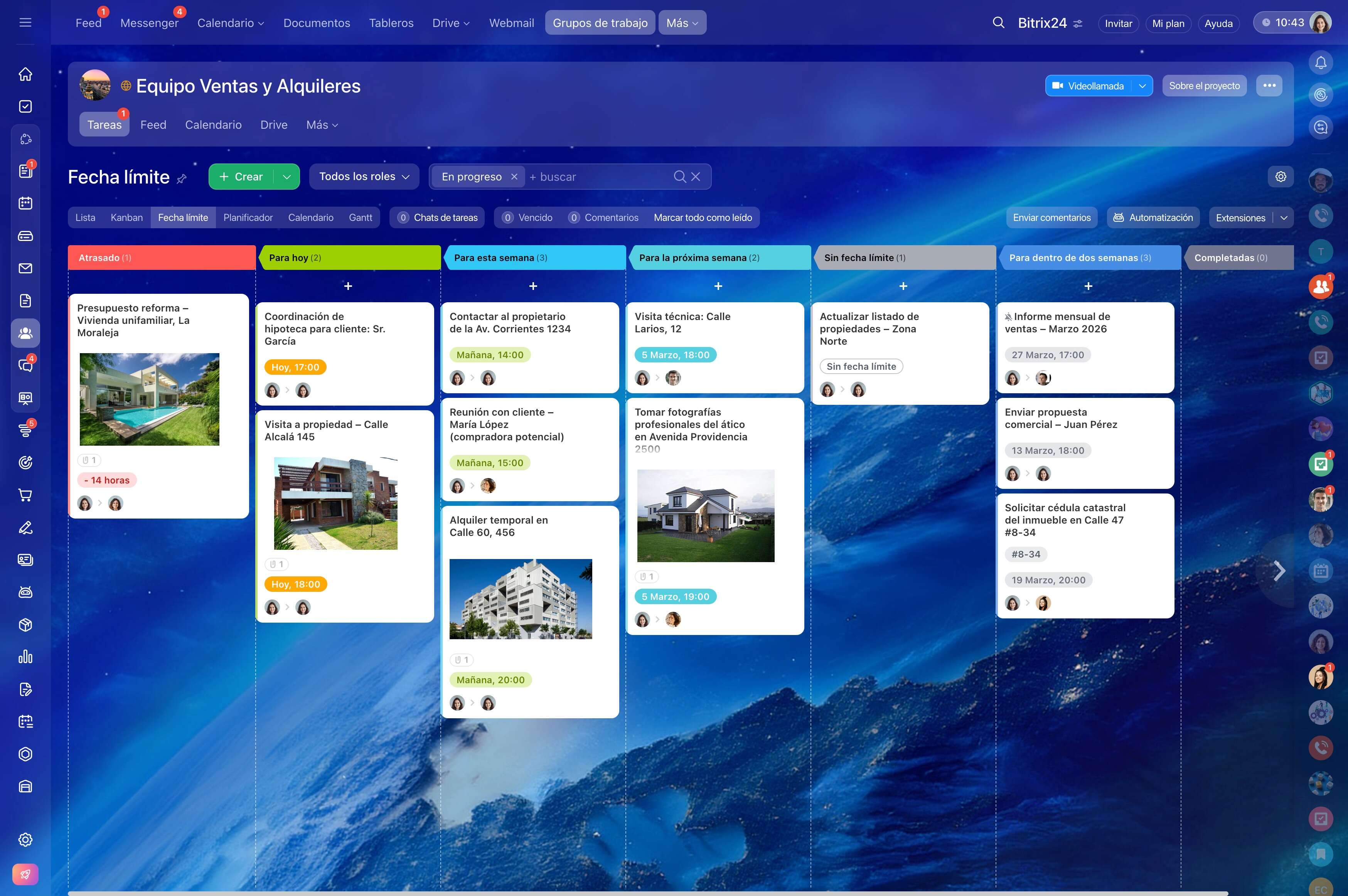Viewport: 1348px width, 896px height.
Task: Open the search magnifier in top bar
Action: pos(998,23)
